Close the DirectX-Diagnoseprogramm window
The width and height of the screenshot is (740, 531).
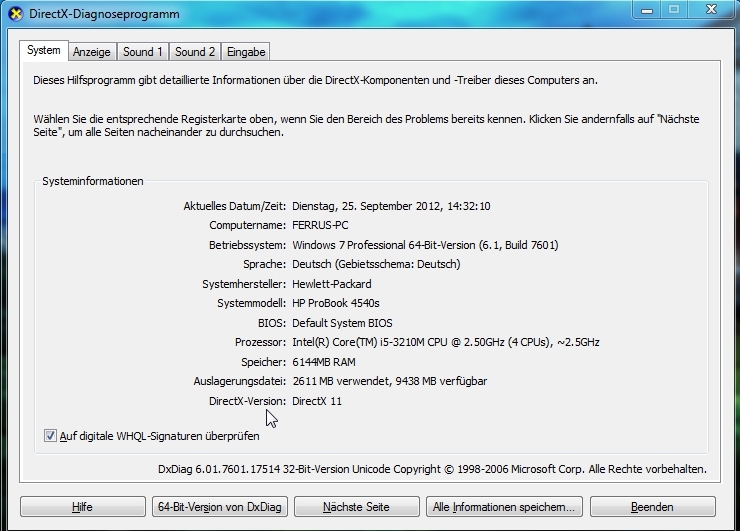click(x=711, y=9)
